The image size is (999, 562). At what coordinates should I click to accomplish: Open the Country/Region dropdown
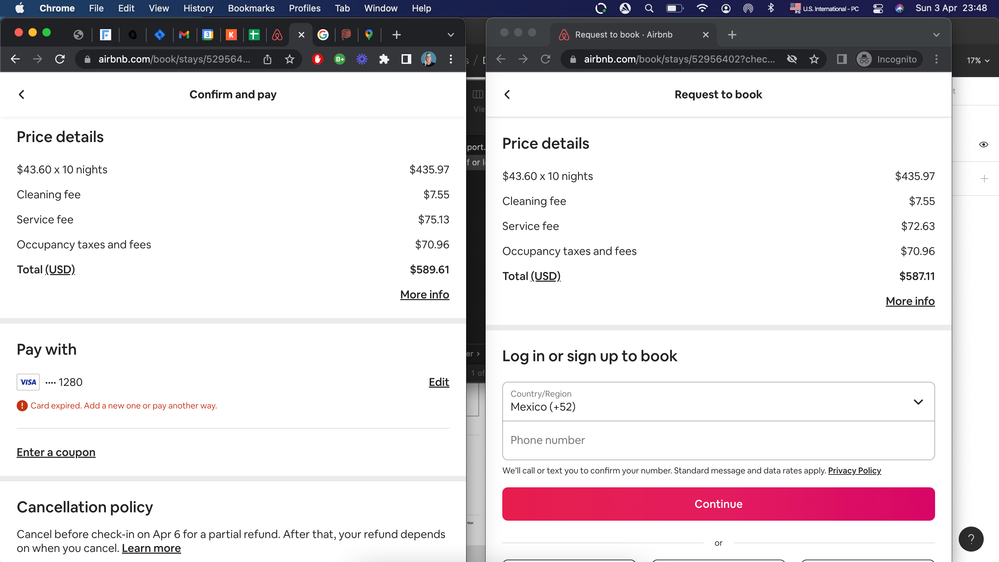click(718, 401)
